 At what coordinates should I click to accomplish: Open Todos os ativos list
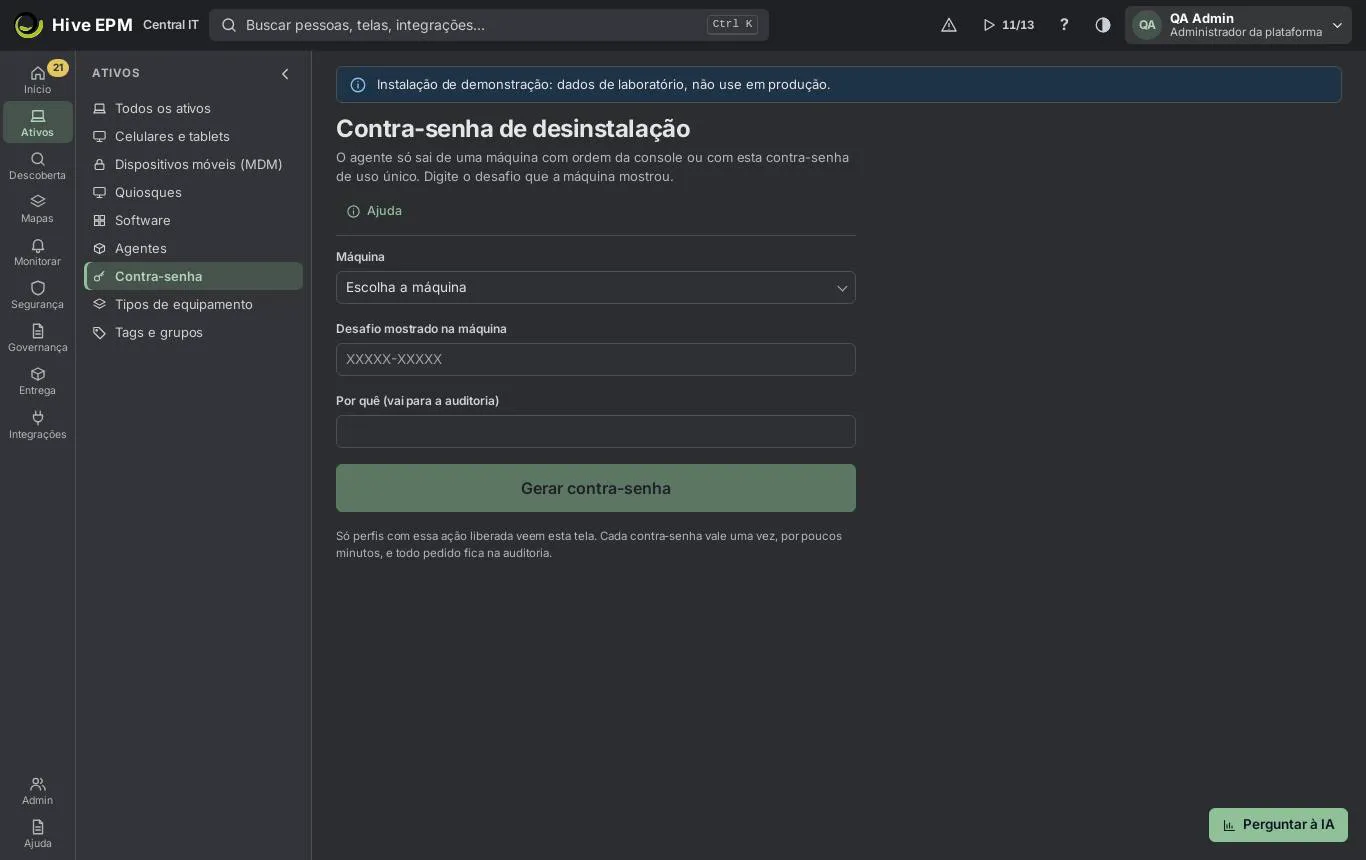point(193,108)
